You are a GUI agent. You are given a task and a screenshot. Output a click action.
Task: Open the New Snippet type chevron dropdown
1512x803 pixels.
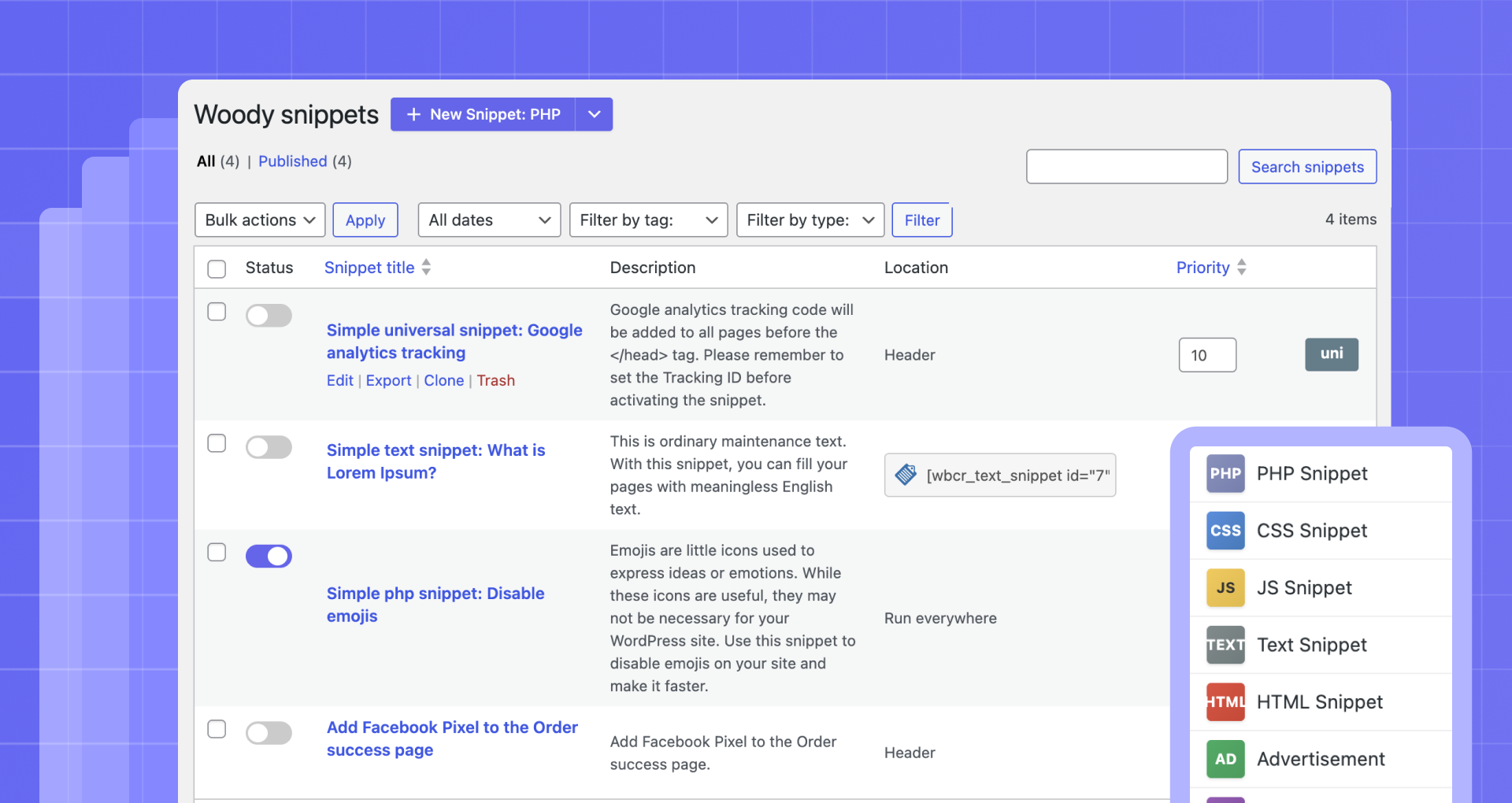[x=594, y=114]
